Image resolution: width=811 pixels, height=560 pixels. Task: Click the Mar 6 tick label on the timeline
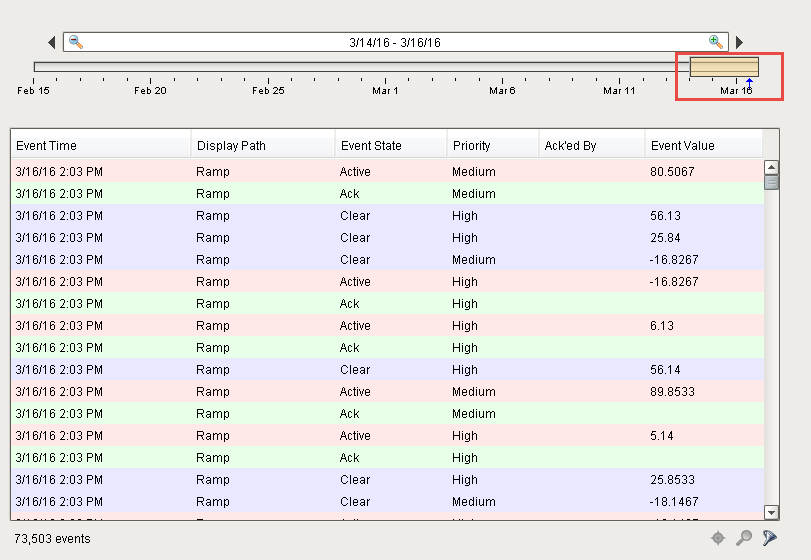click(502, 90)
